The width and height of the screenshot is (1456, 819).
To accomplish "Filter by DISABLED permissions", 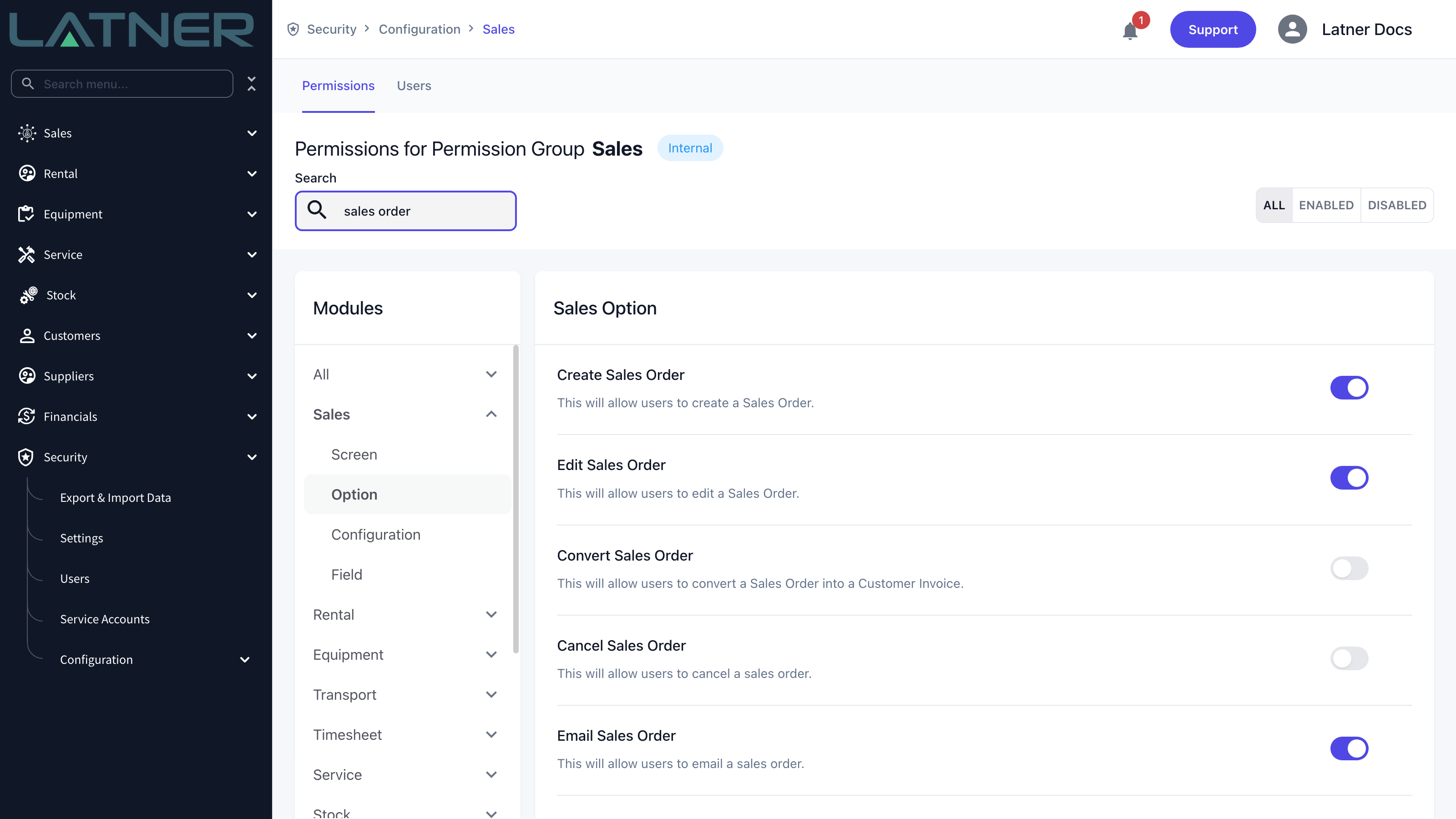I will (x=1397, y=205).
